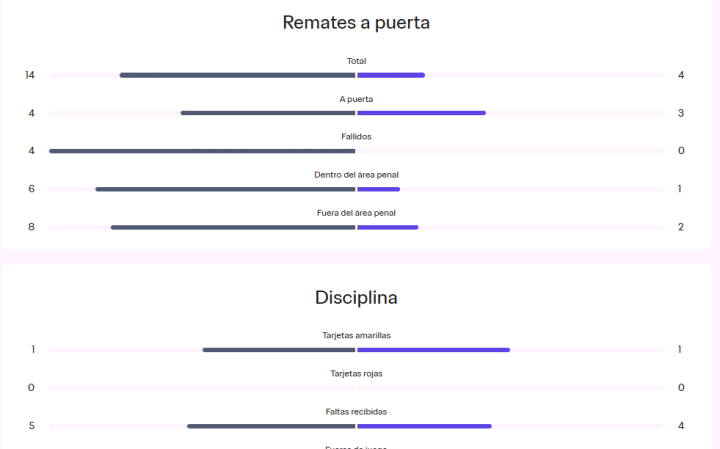Click the home value 14 in Total row
Viewport: 720px width, 449px height.
pyautogui.click(x=30, y=75)
